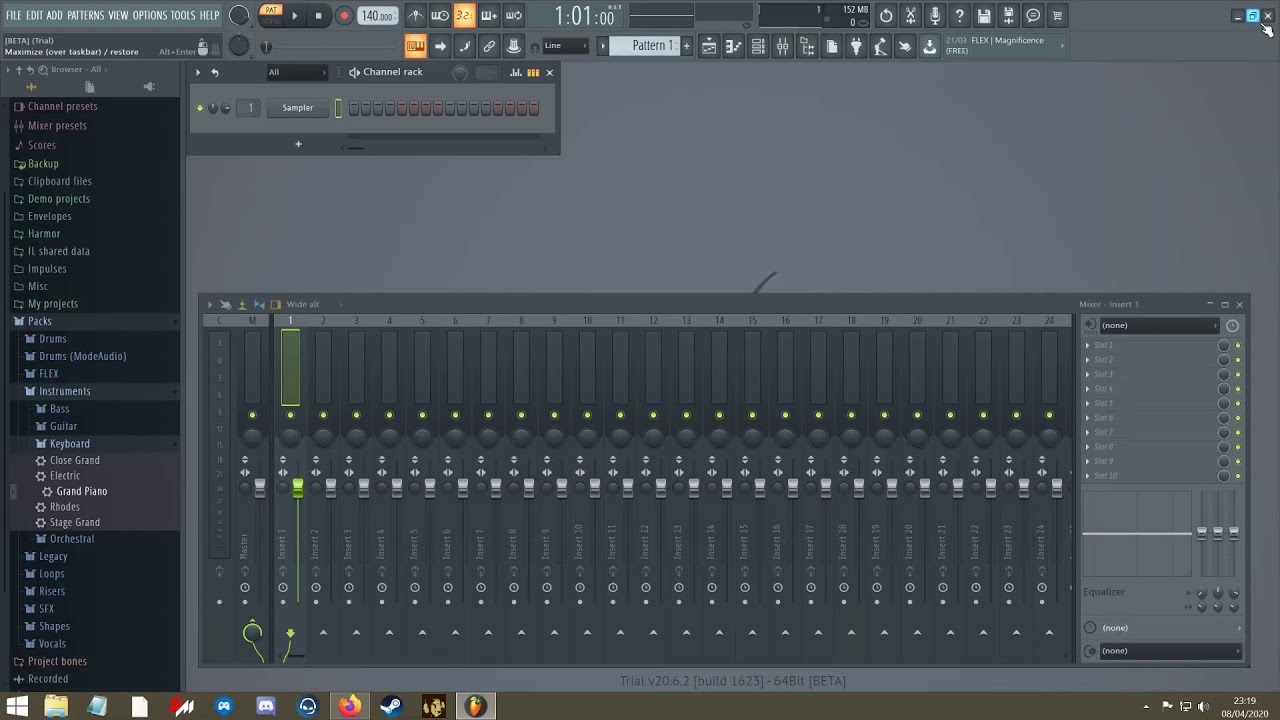The width and height of the screenshot is (1280, 720).
Task: Save the project with the floppy icon
Action: (984, 16)
